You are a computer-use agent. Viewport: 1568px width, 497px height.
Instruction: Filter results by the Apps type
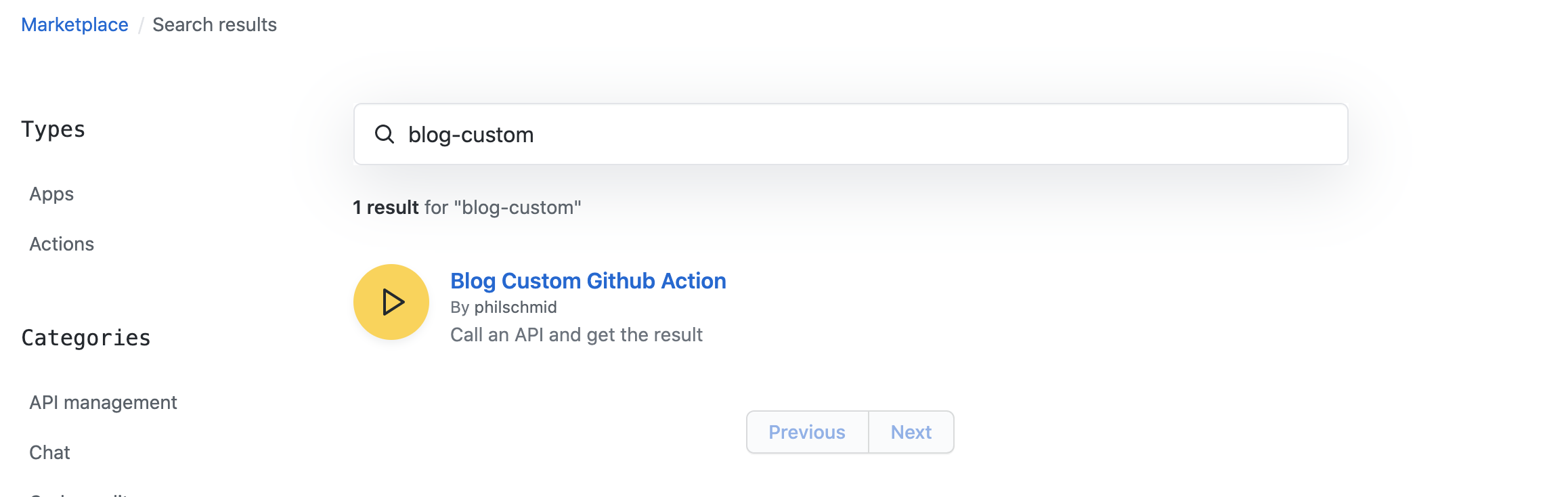(x=51, y=194)
